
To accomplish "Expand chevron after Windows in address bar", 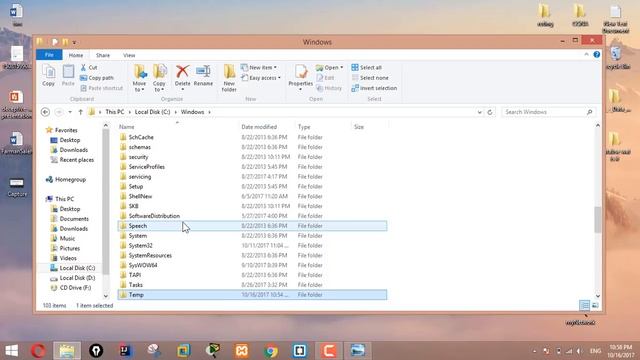I will coord(209,112).
